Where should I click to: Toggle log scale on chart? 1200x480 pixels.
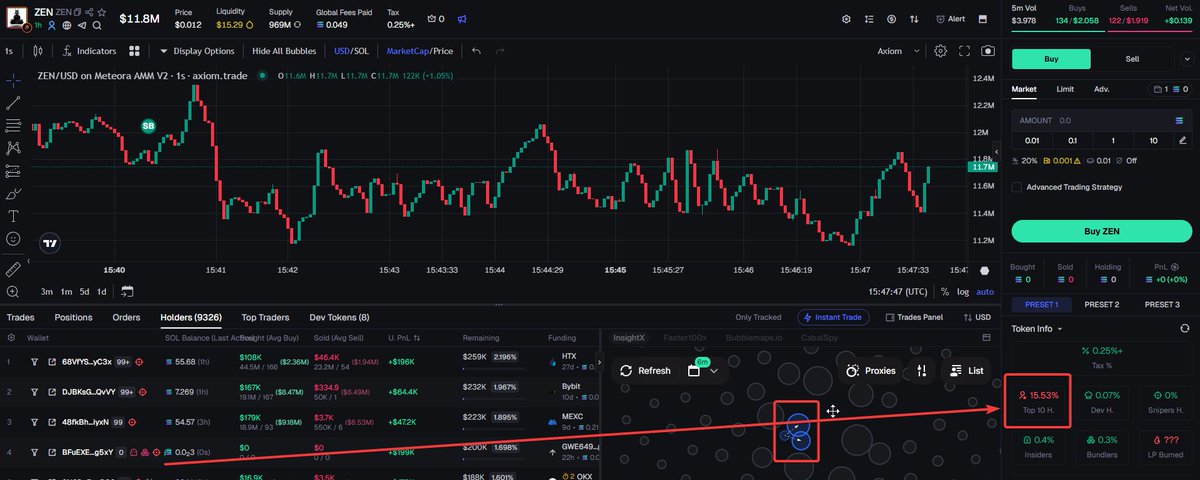point(963,292)
